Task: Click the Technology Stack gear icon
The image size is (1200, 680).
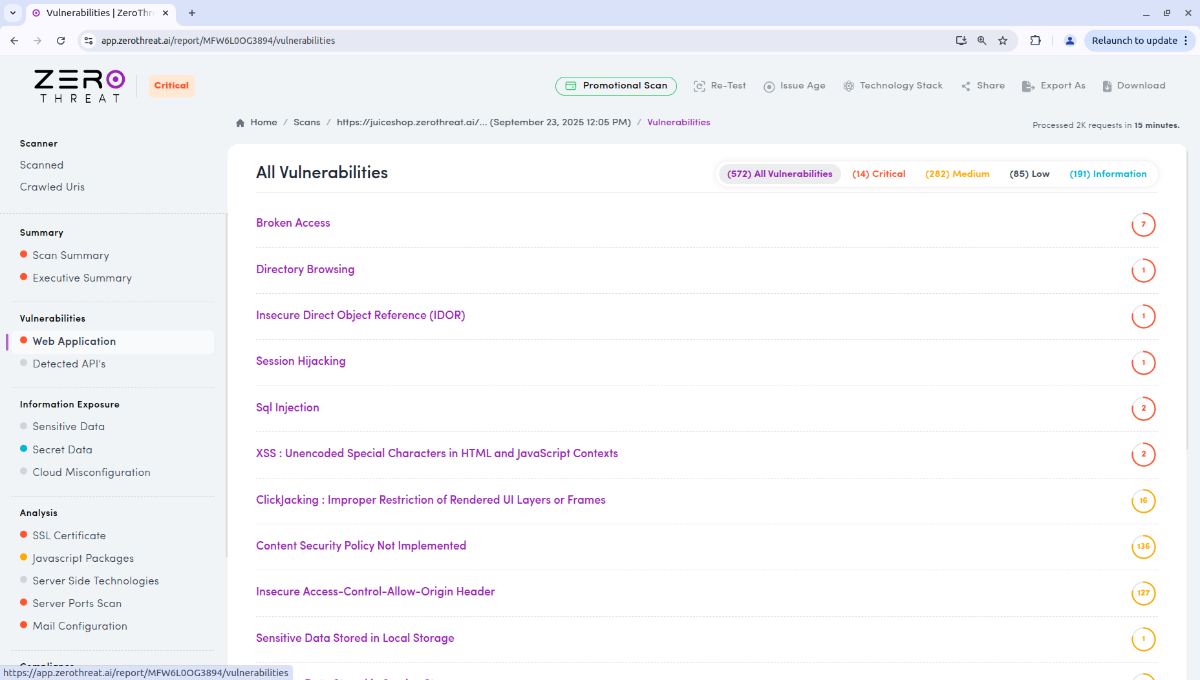Action: coord(848,86)
